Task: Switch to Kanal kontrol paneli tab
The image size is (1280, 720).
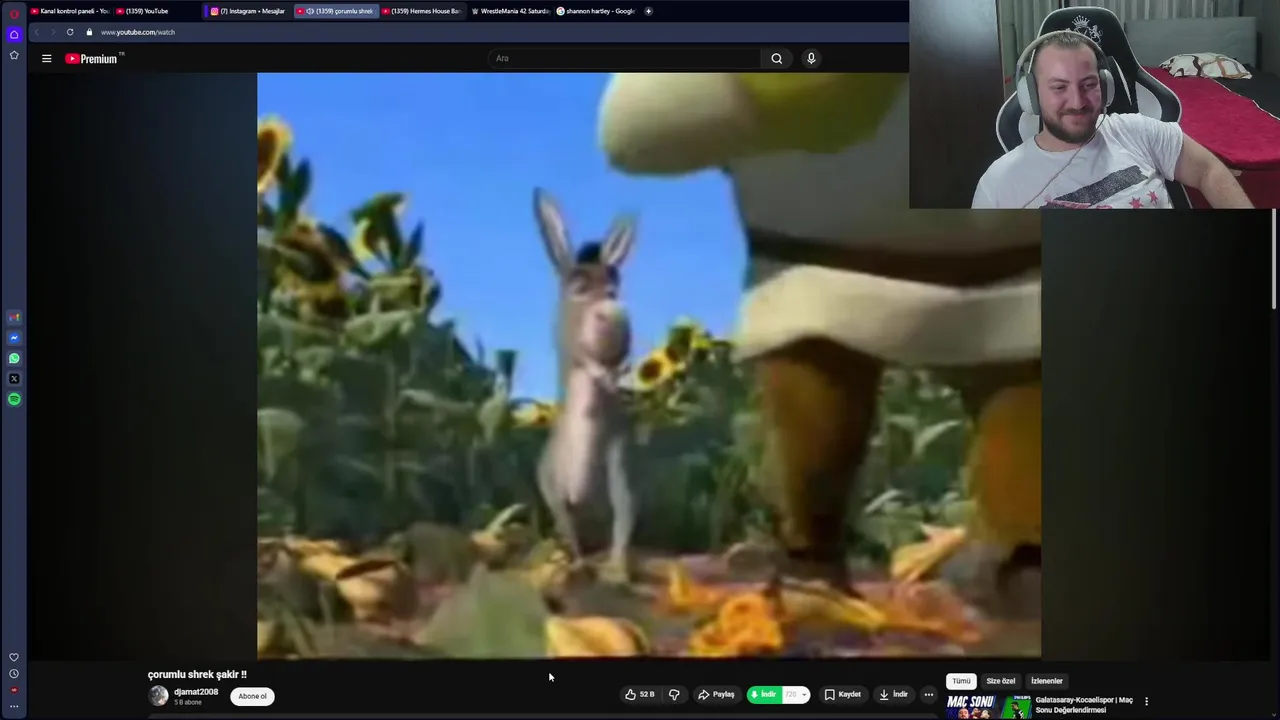Action: click(x=68, y=11)
